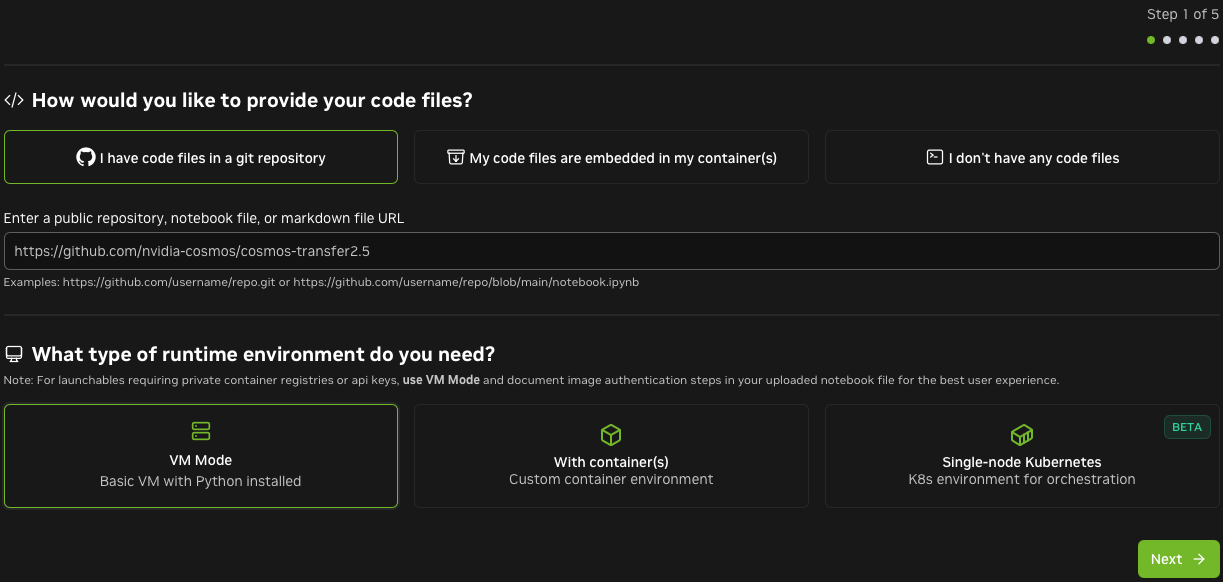The height and width of the screenshot is (582, 1223).
Task: Click the Kubernetes hexagon icon on the K8s card
Action: coord(1021,435)
